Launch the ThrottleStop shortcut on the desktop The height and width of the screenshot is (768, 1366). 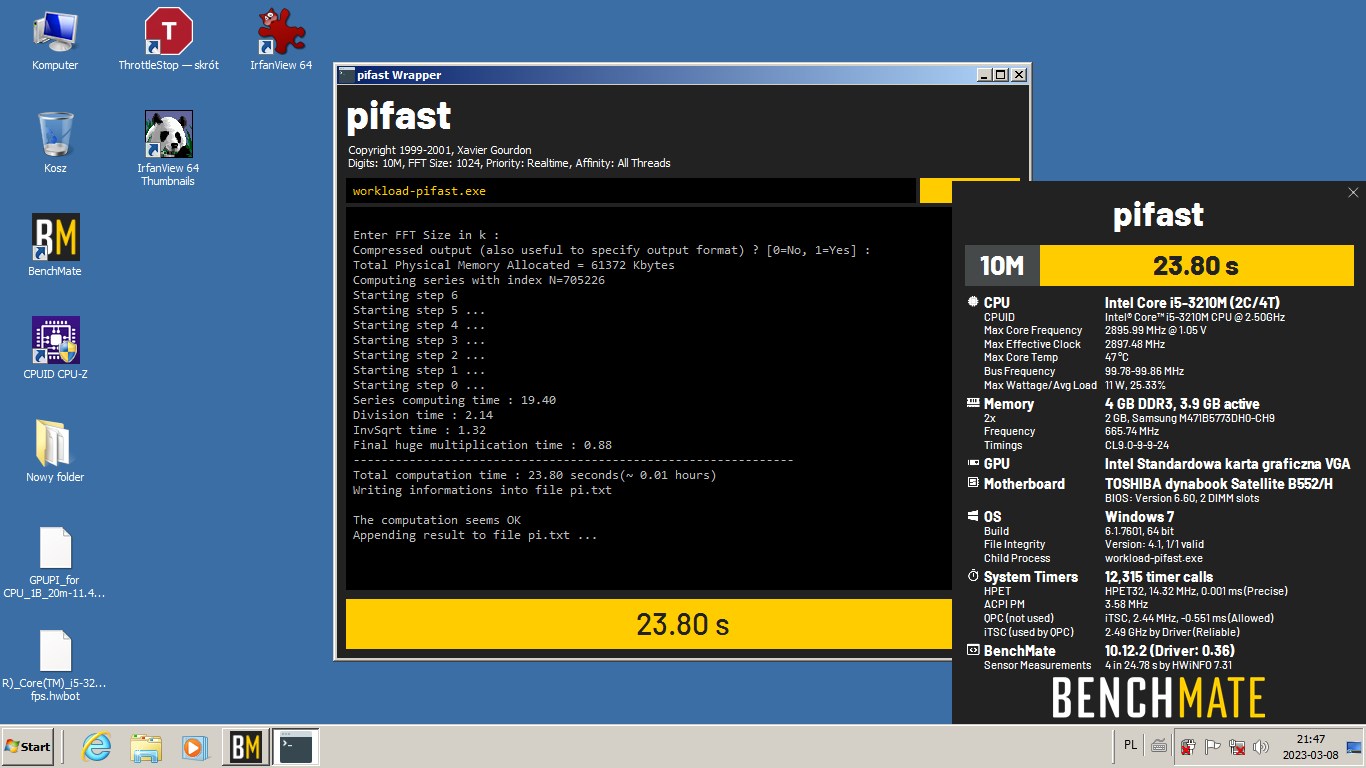pos(168,40)
